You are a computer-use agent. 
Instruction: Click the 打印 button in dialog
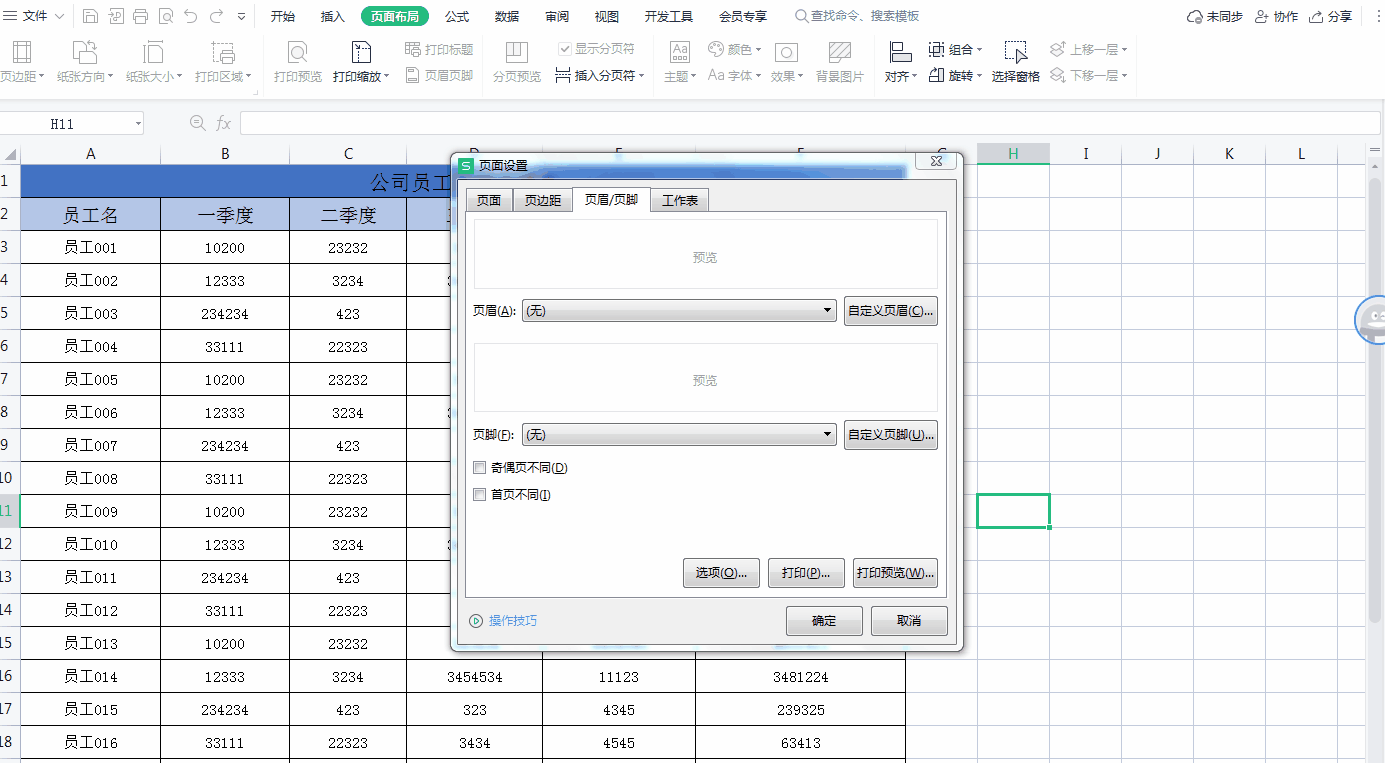point(806,573)
